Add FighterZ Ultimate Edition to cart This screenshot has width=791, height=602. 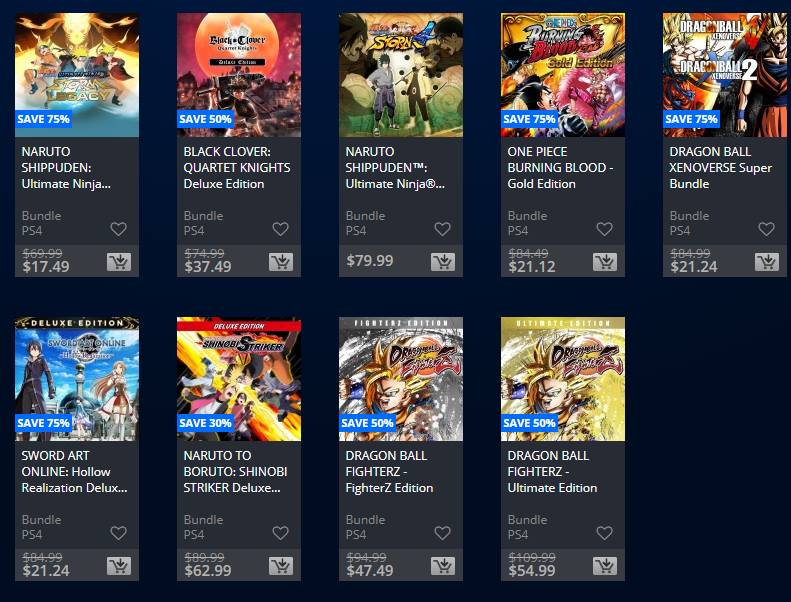[605, 566]
